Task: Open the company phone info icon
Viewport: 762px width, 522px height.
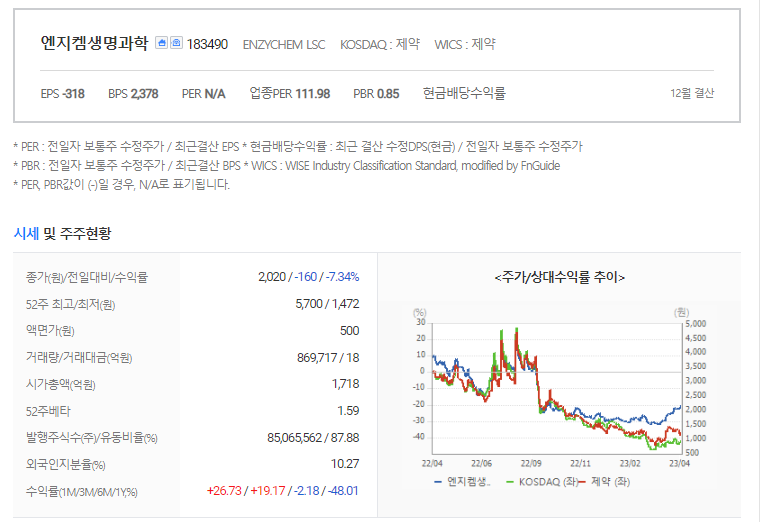Action: [x=176, y=43]
